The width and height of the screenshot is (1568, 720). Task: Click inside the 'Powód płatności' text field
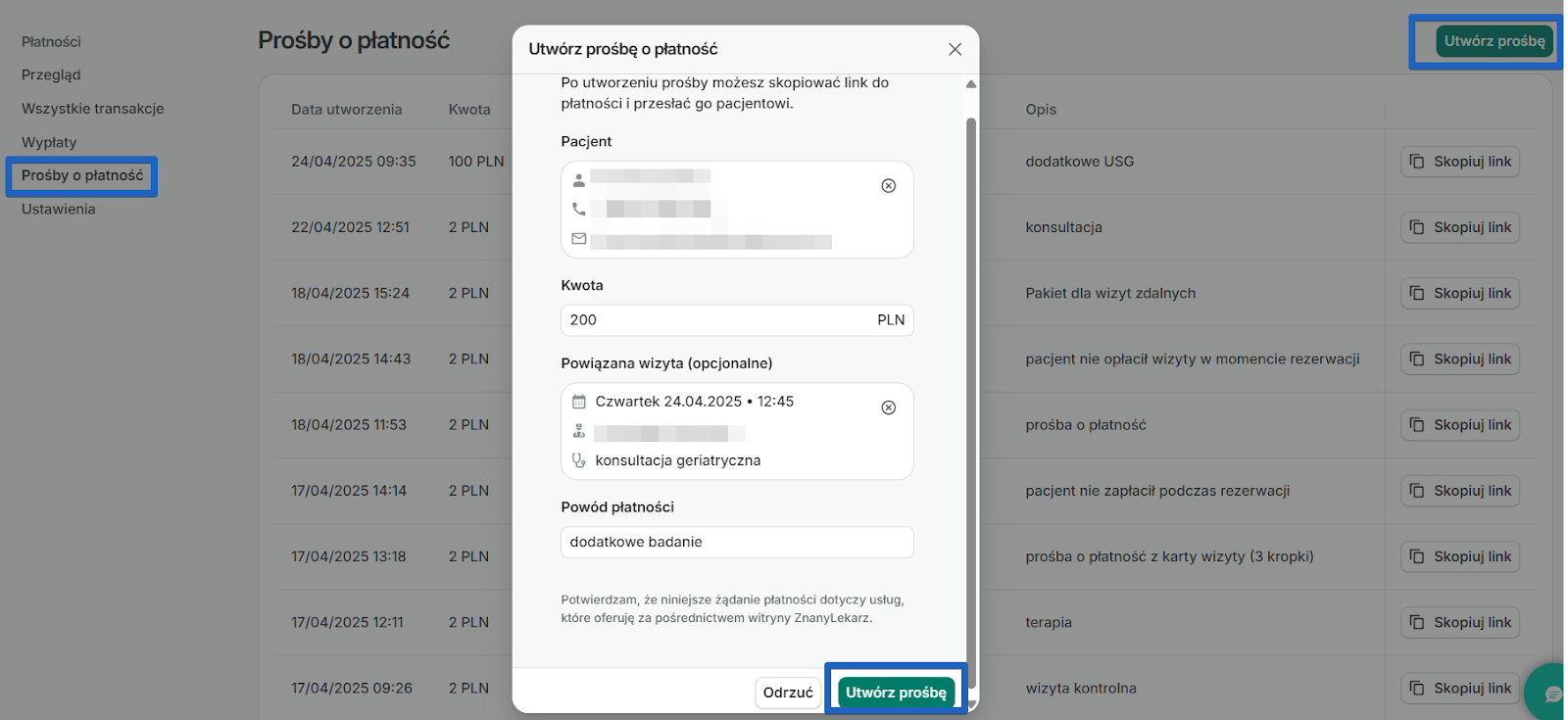tap(737, 542)
